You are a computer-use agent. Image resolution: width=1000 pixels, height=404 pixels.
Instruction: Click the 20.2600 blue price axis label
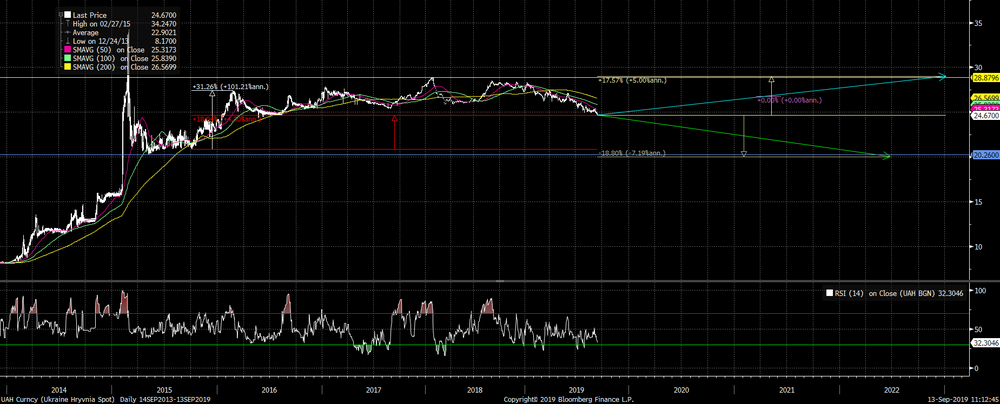pos(984,155)
